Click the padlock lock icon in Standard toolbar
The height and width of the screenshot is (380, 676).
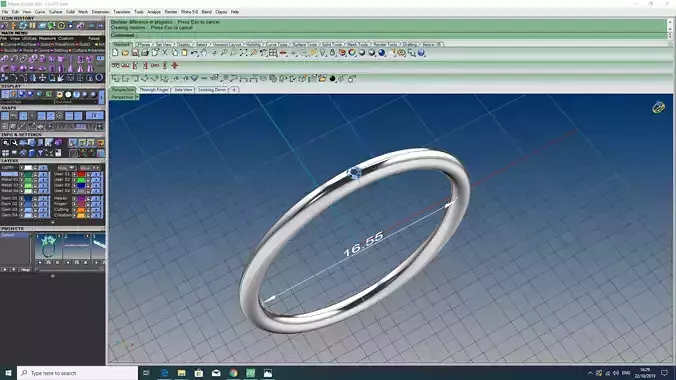(332, 53)
